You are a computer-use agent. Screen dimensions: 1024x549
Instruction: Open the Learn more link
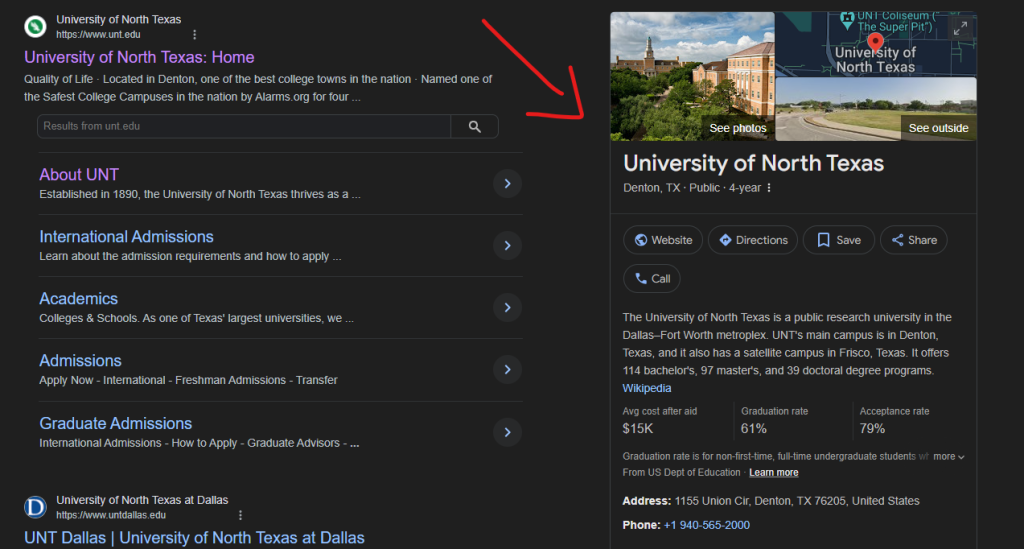[773, 473]
